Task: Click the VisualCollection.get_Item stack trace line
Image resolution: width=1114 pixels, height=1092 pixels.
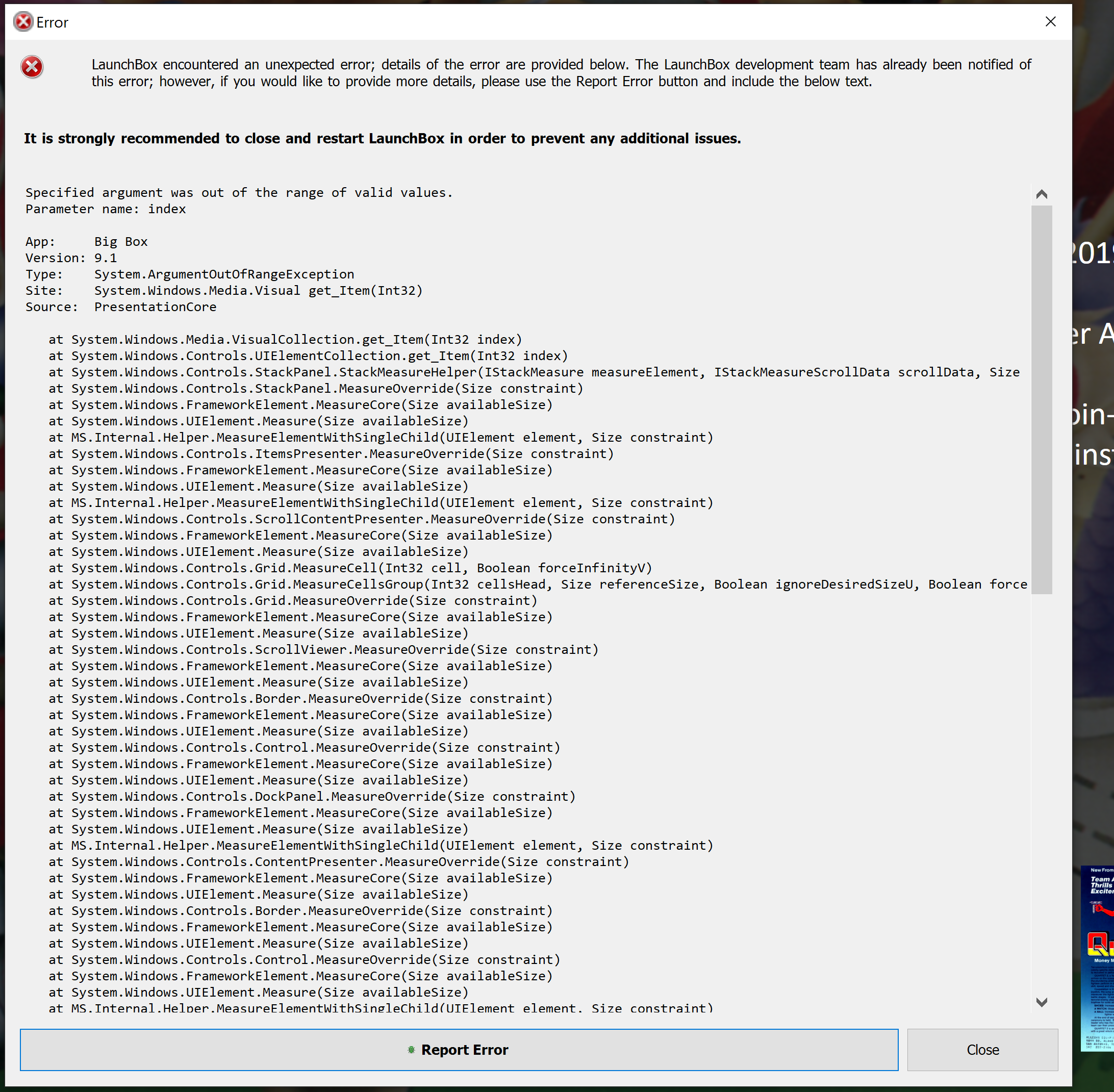Action: (x=285, y=340)
